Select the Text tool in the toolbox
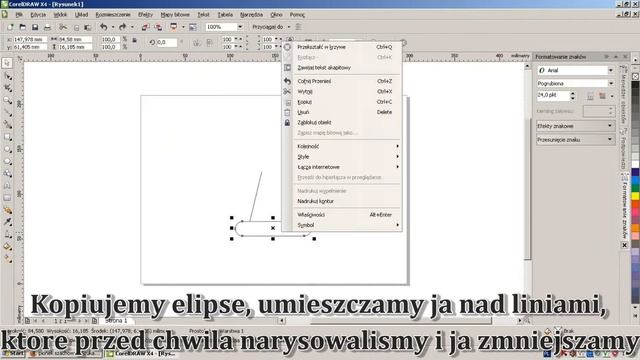The width and height of the screenshot is (640, 360). [x=7, y=186]
